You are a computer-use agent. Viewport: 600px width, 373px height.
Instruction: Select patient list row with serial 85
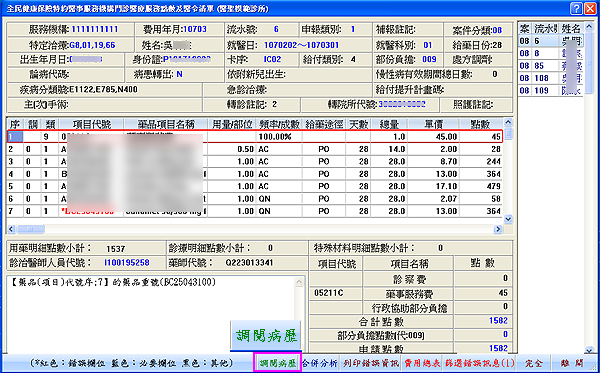pos(551,66)
